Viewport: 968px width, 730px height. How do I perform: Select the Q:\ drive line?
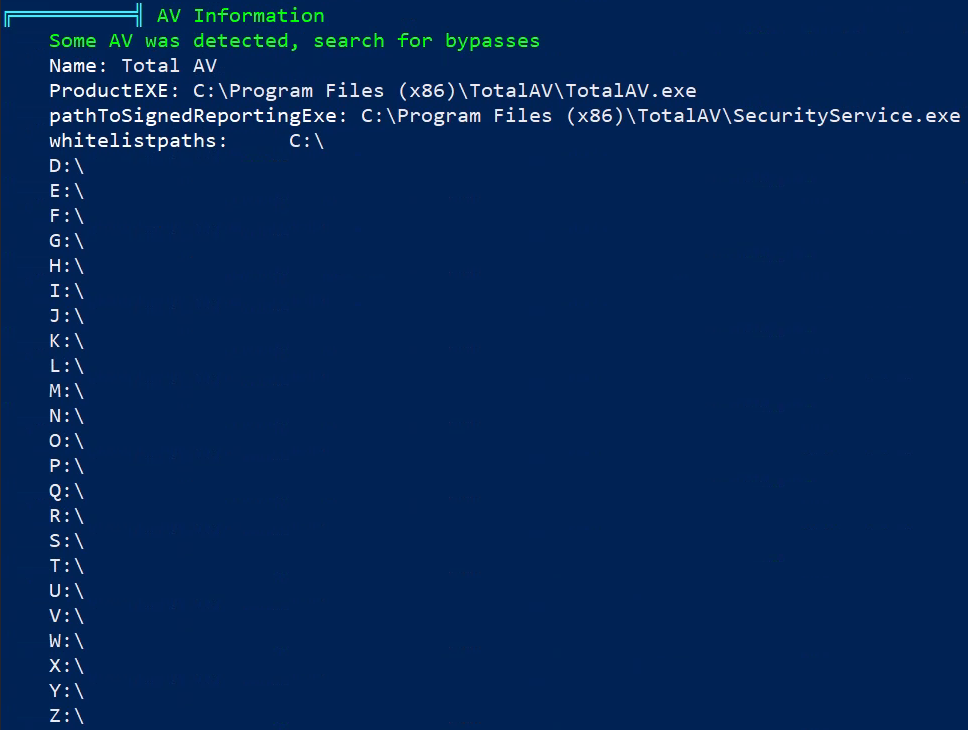(66, 491)
